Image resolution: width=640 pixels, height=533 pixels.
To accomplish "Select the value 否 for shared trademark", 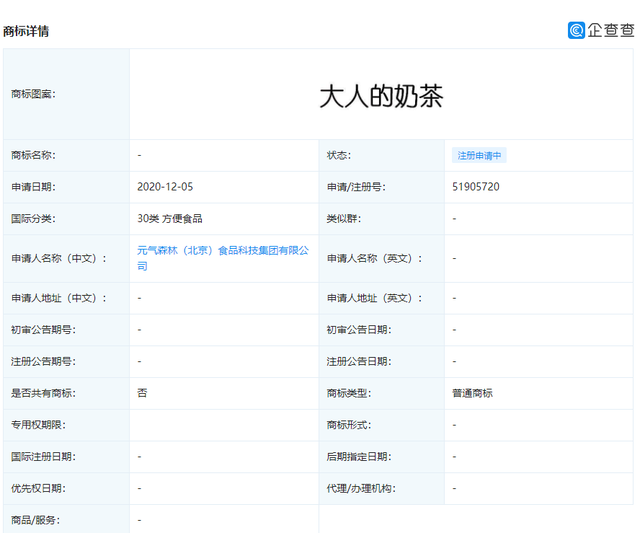I will (x=142, y=393).
